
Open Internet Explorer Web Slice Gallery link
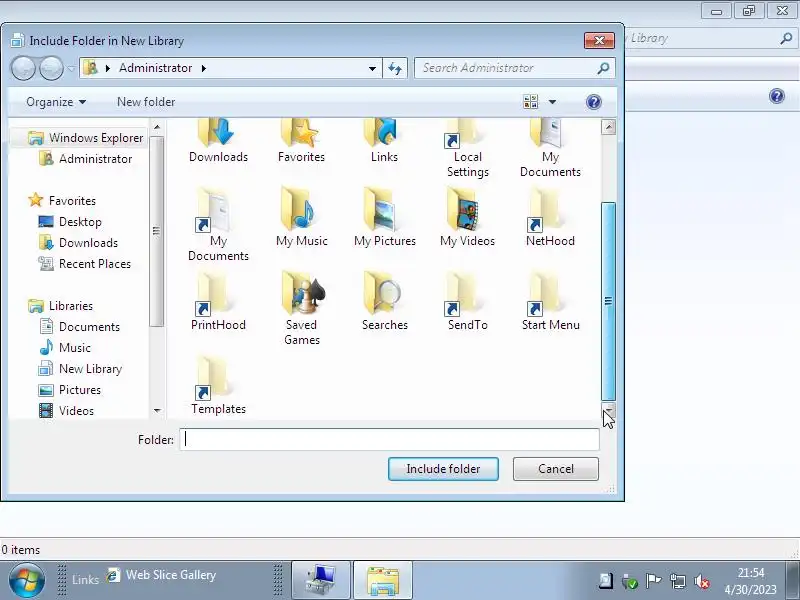162,576
